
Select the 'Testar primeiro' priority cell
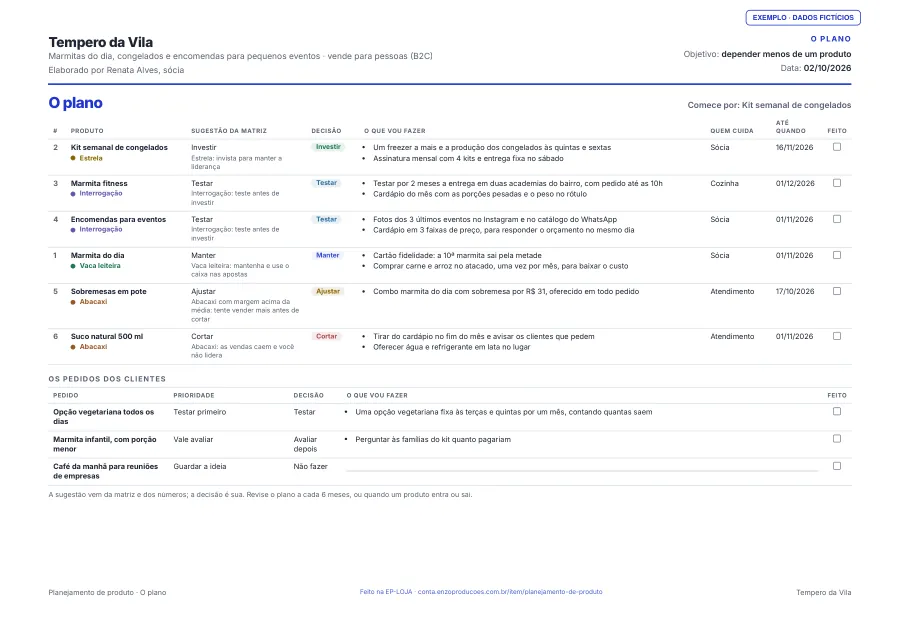200,412
